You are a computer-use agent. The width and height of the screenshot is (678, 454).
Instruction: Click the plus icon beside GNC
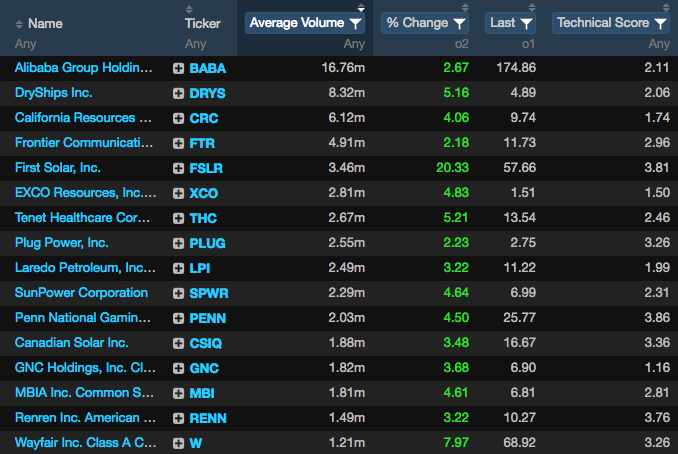point(178,368)
